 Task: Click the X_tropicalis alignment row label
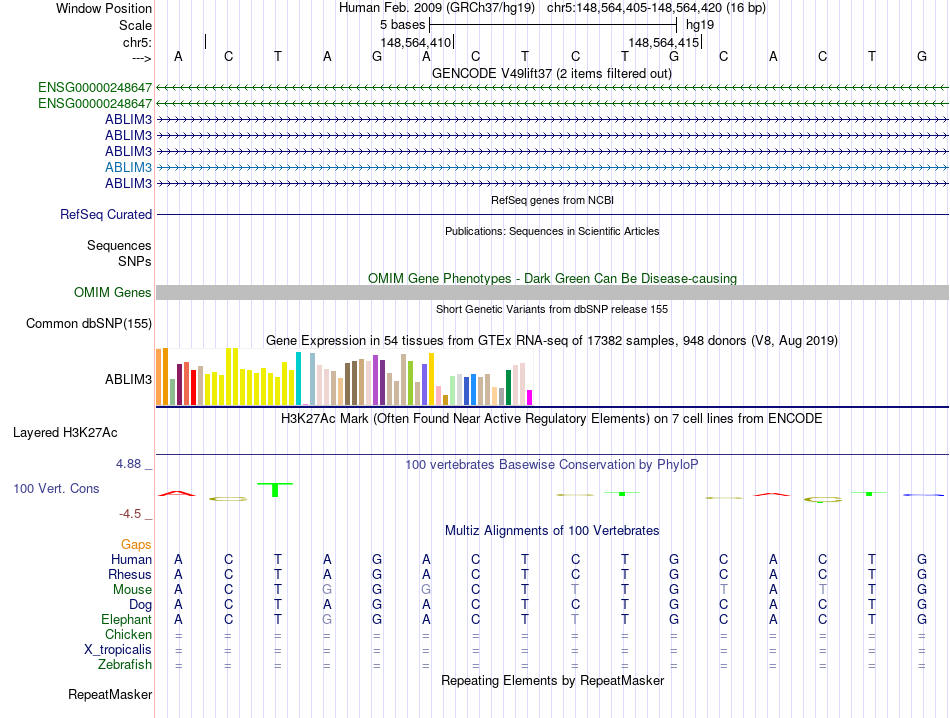pyautogui.click(x=118, y=650)
